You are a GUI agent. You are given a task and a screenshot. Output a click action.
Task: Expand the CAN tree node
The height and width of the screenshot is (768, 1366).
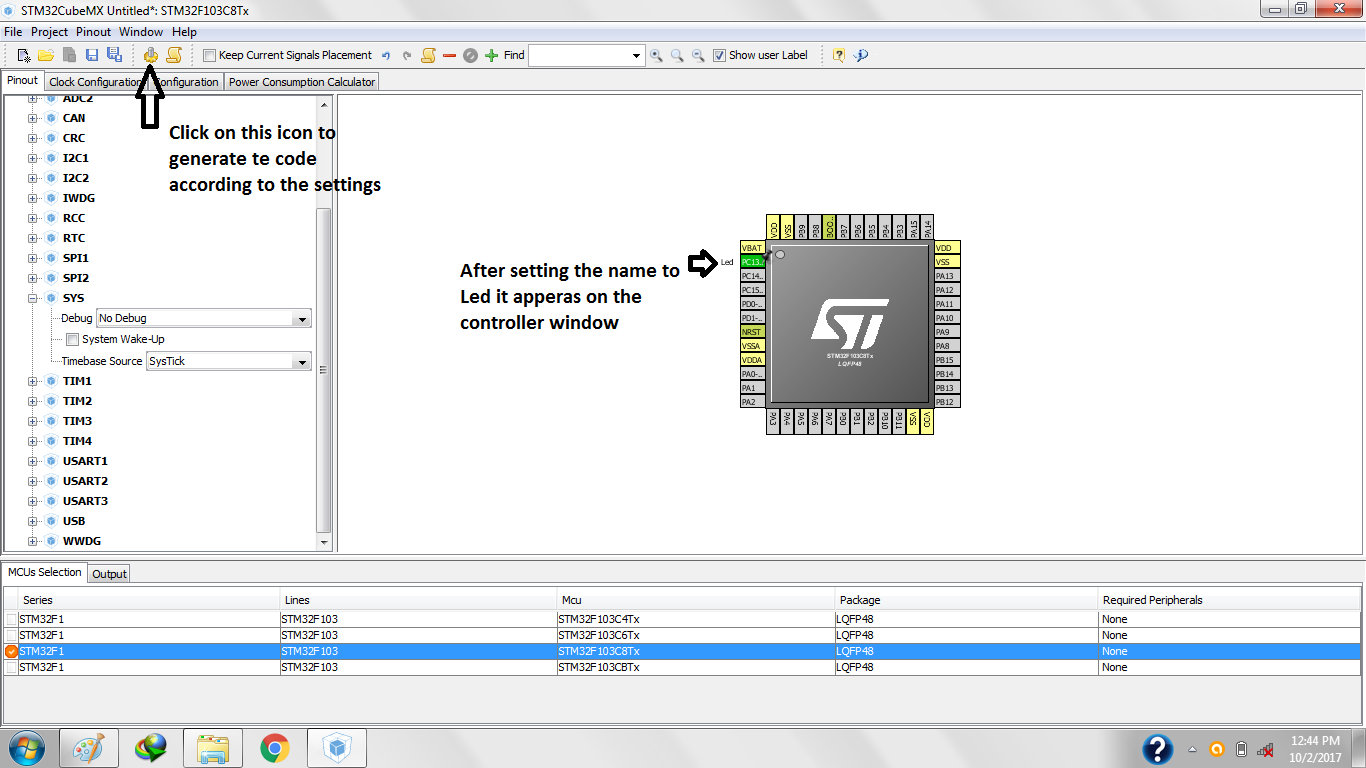coord(32,118)
